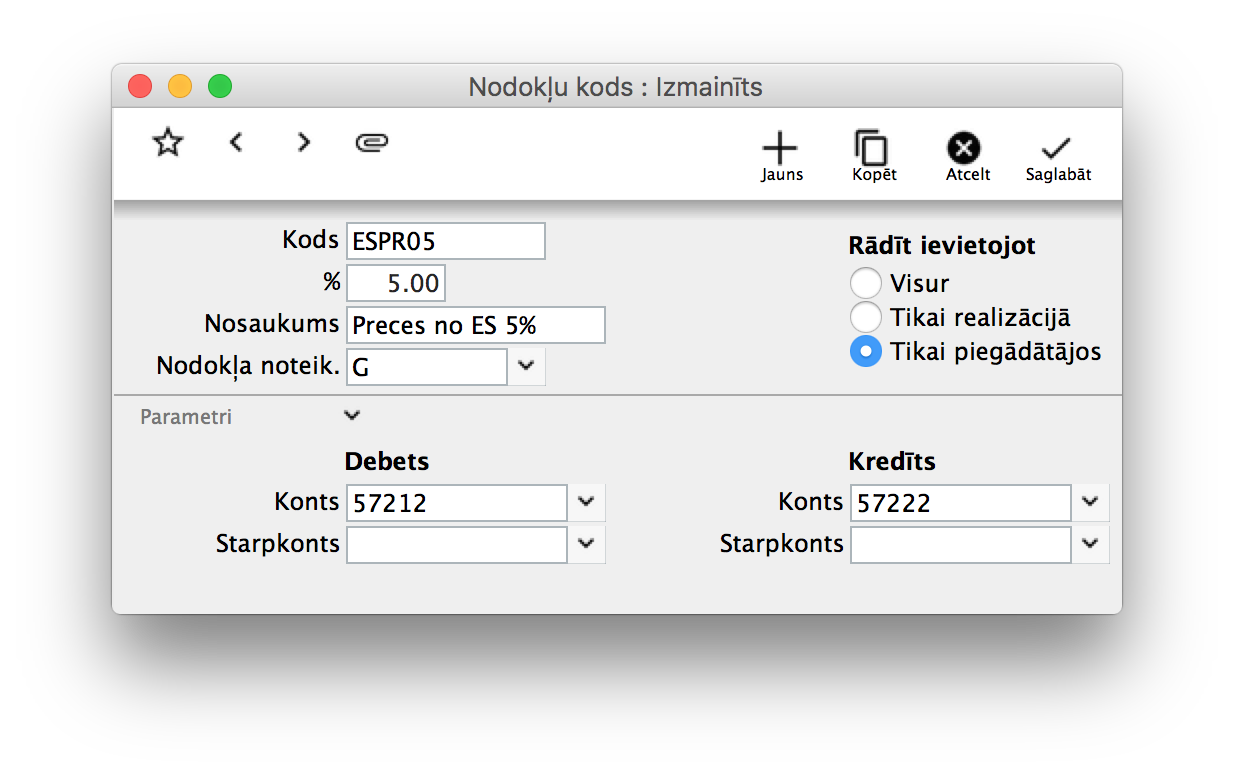This screenshot has height=774, width=1234.
Task: Expand the Parametri section chevron
Action: 351,415
